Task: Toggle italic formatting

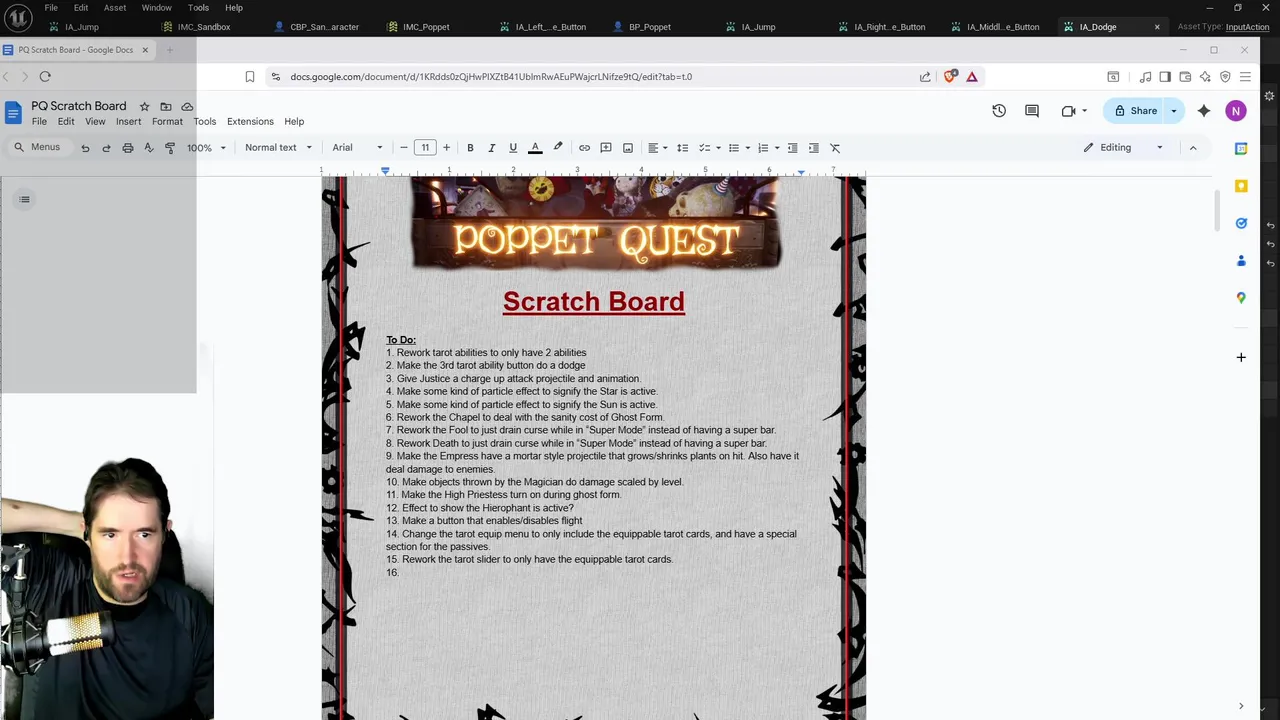Action: pos(491,148)
